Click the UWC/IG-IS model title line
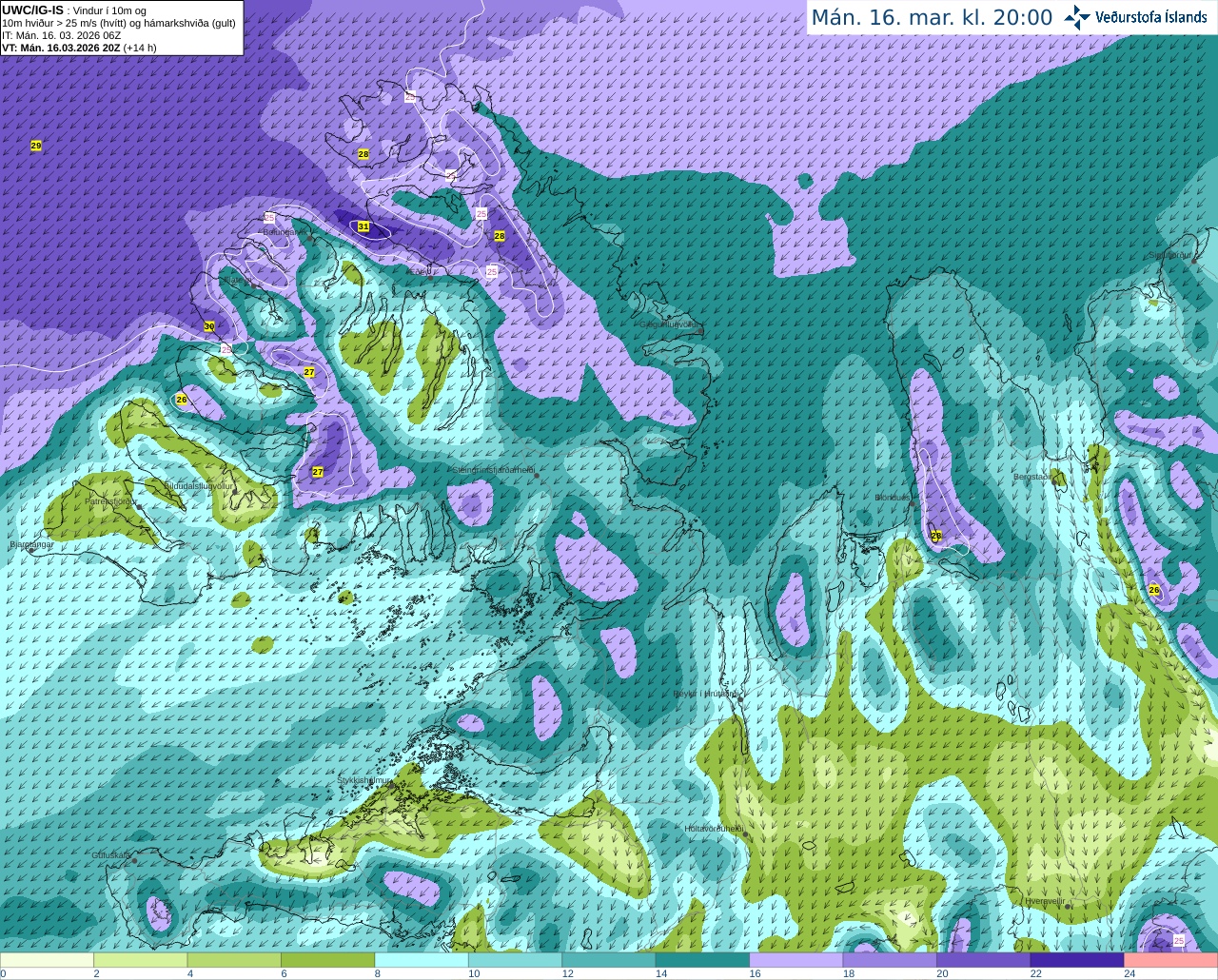Viewport: 1218px width, 980px height. (74, 10)
